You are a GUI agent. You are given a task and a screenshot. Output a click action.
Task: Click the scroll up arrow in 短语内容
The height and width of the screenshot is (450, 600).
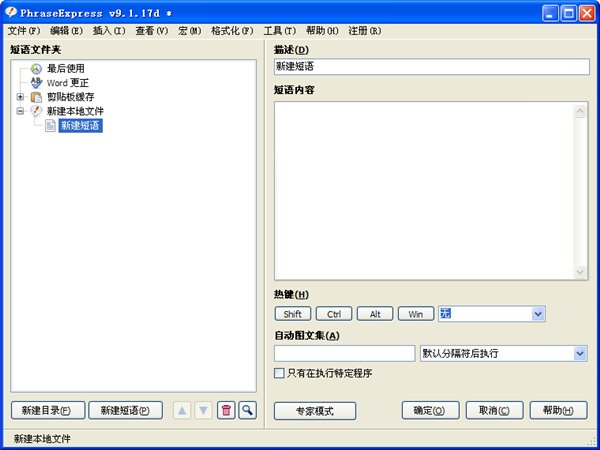point(580,111)
